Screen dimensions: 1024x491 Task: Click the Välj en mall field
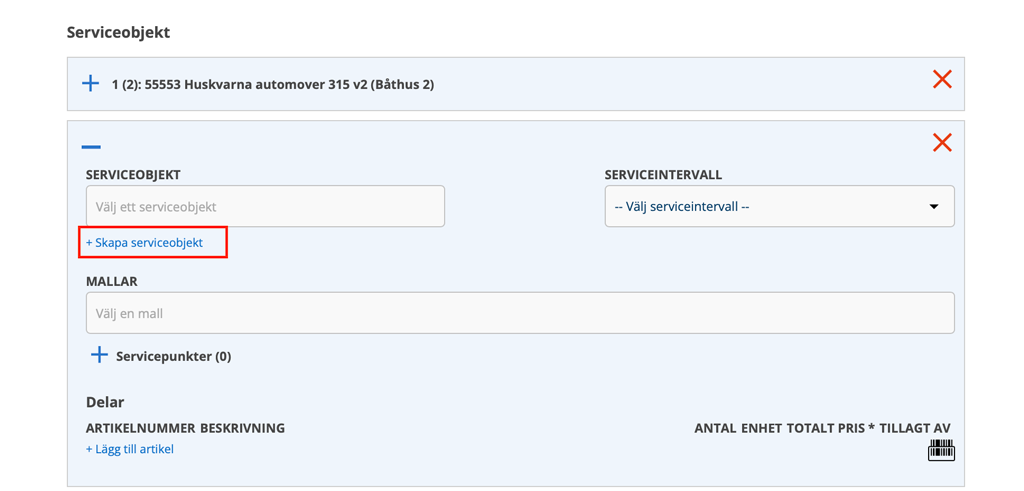[x=520, y=313]
